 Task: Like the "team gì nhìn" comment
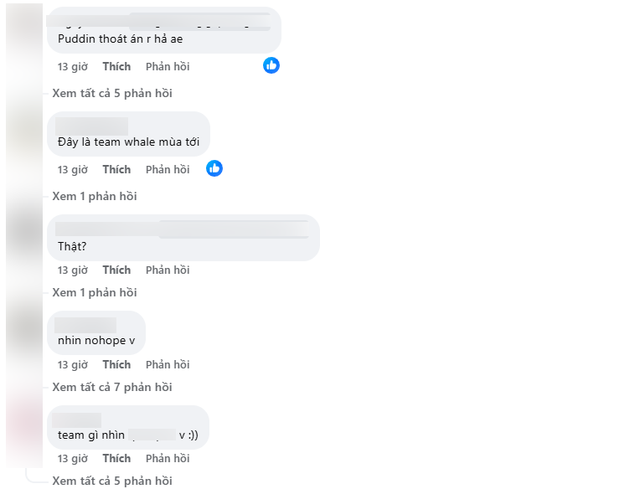pos(116,458)
